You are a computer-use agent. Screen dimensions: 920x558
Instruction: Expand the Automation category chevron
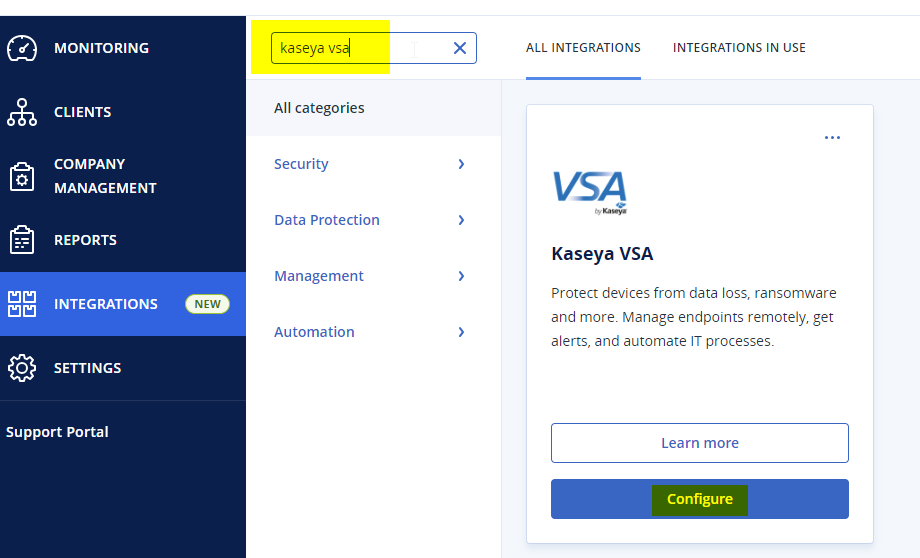click(461, 332)
